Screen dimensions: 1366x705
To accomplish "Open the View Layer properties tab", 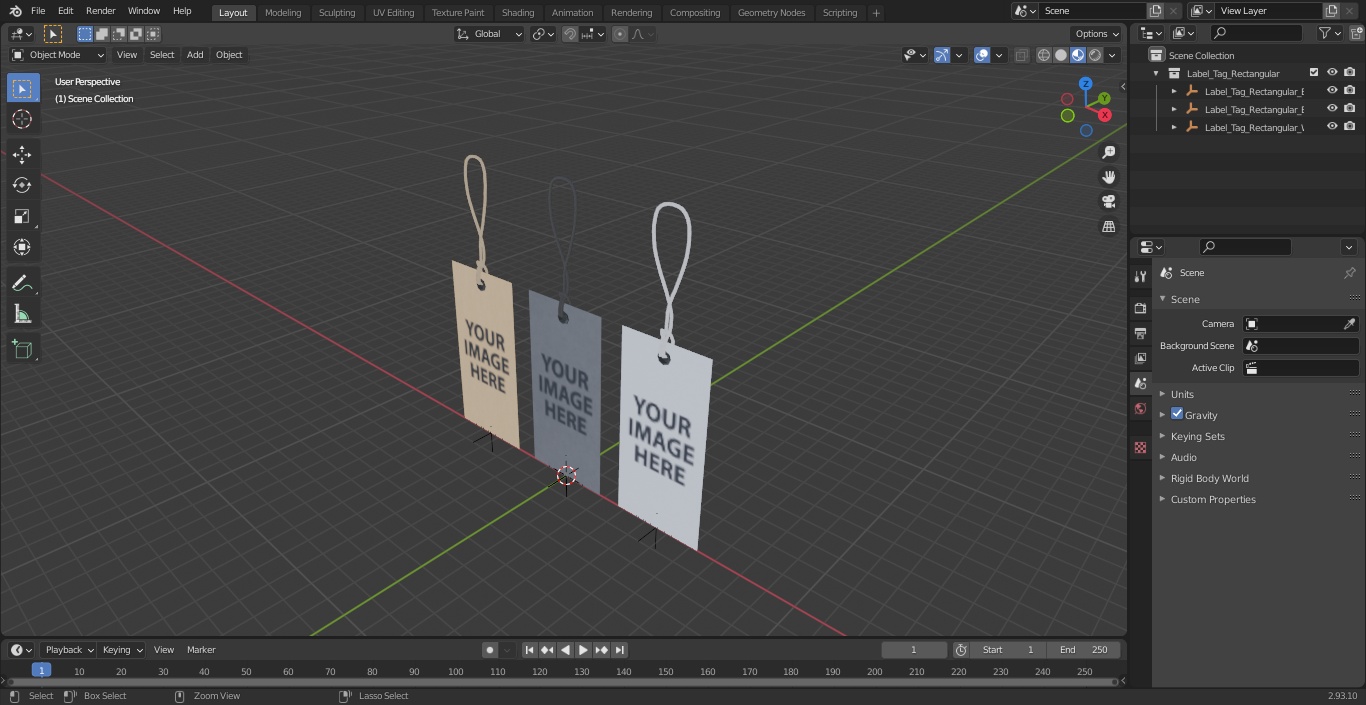I will [1140, 358].
